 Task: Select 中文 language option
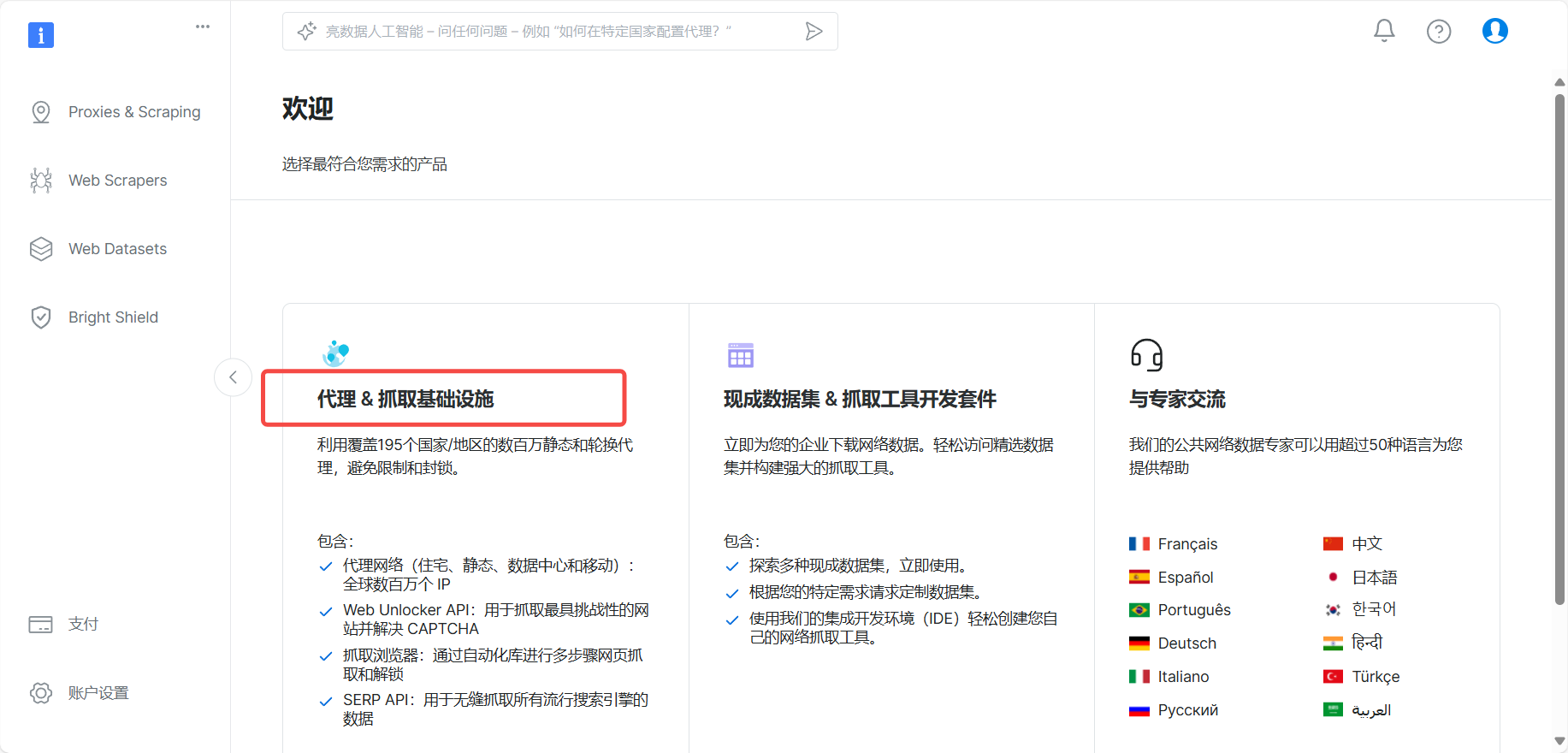1367,544
